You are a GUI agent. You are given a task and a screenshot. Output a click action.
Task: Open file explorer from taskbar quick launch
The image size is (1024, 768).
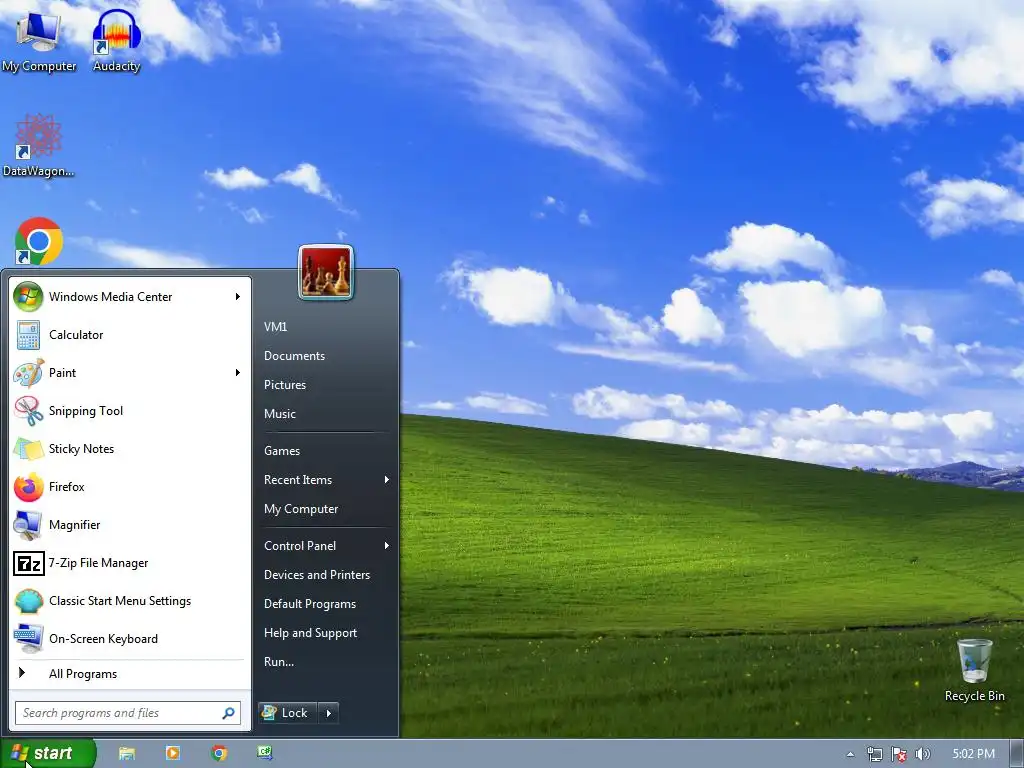pos(127,754)
